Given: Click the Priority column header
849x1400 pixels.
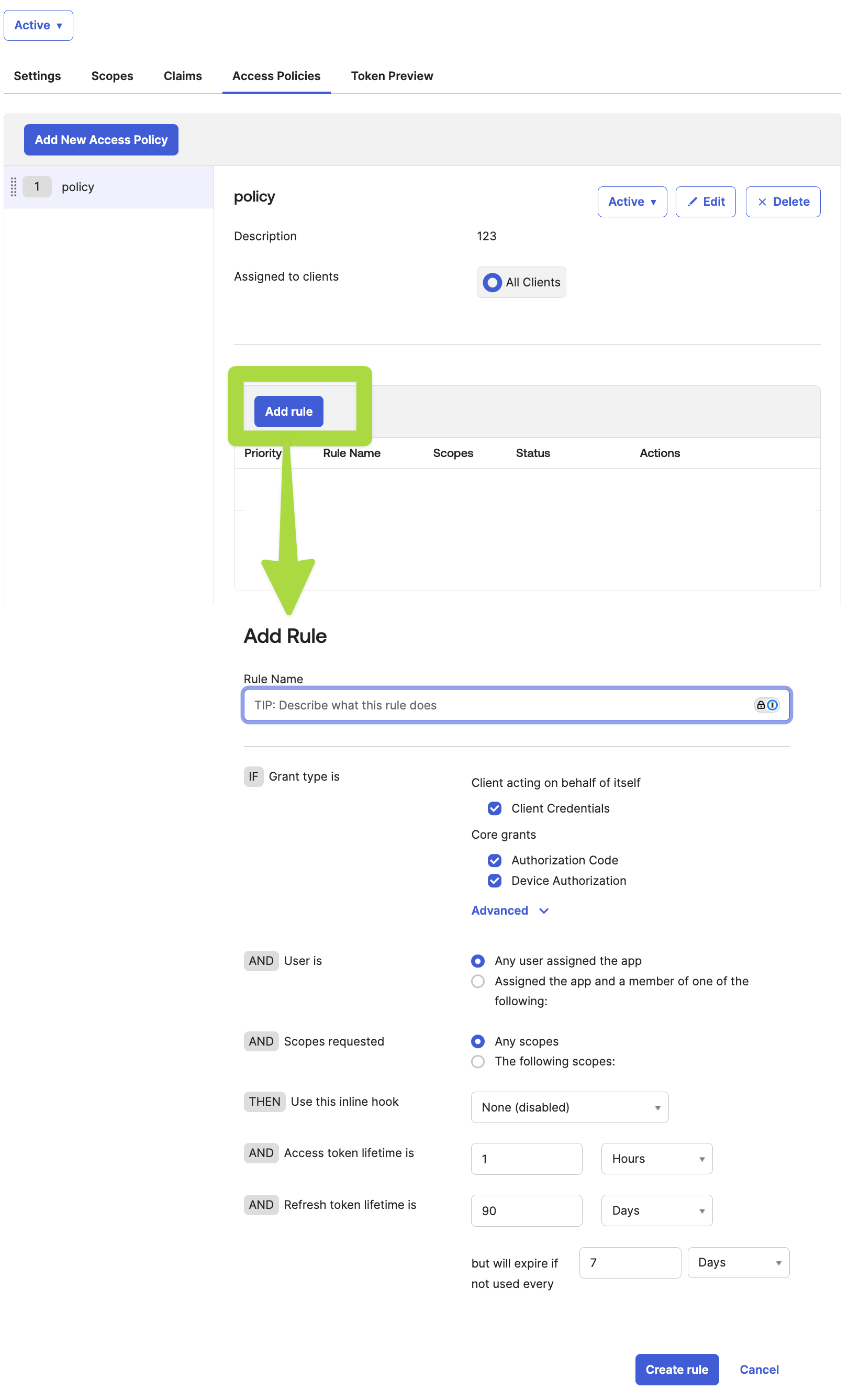Looking at the screenshot, I should [263, 453].
